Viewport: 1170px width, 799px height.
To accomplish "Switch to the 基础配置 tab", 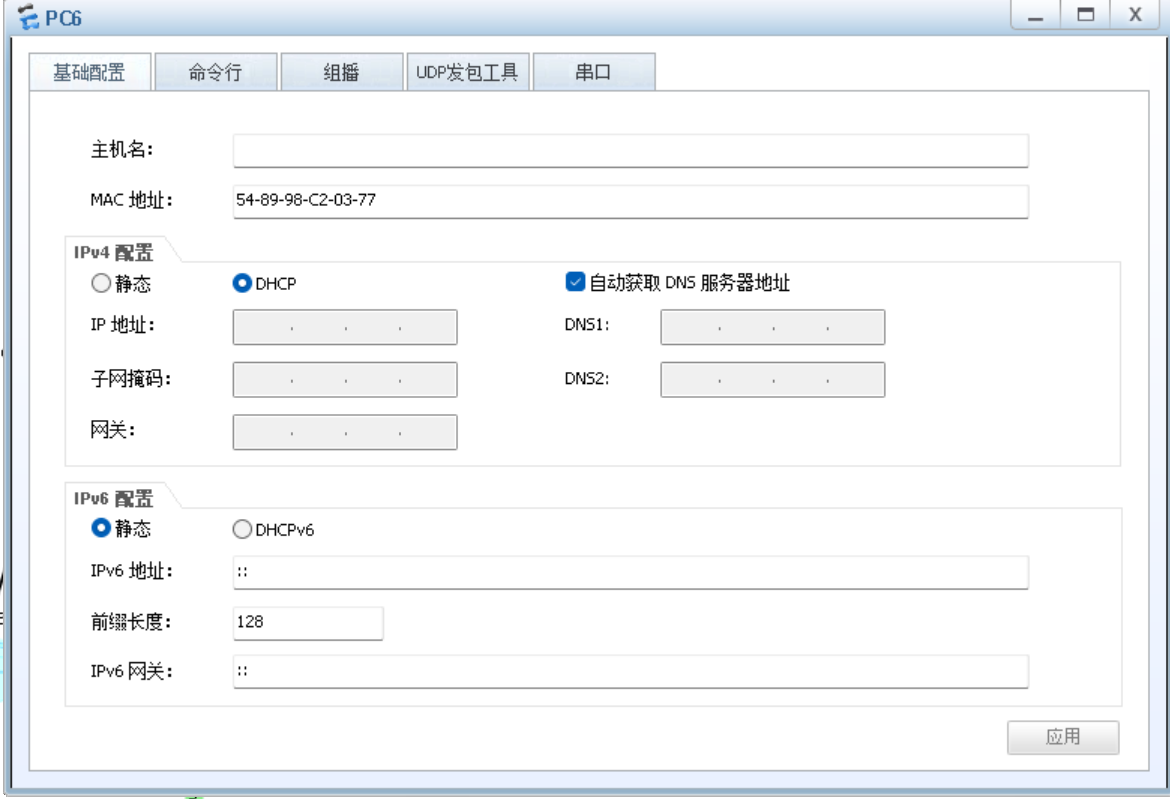I will click(90, 72).
